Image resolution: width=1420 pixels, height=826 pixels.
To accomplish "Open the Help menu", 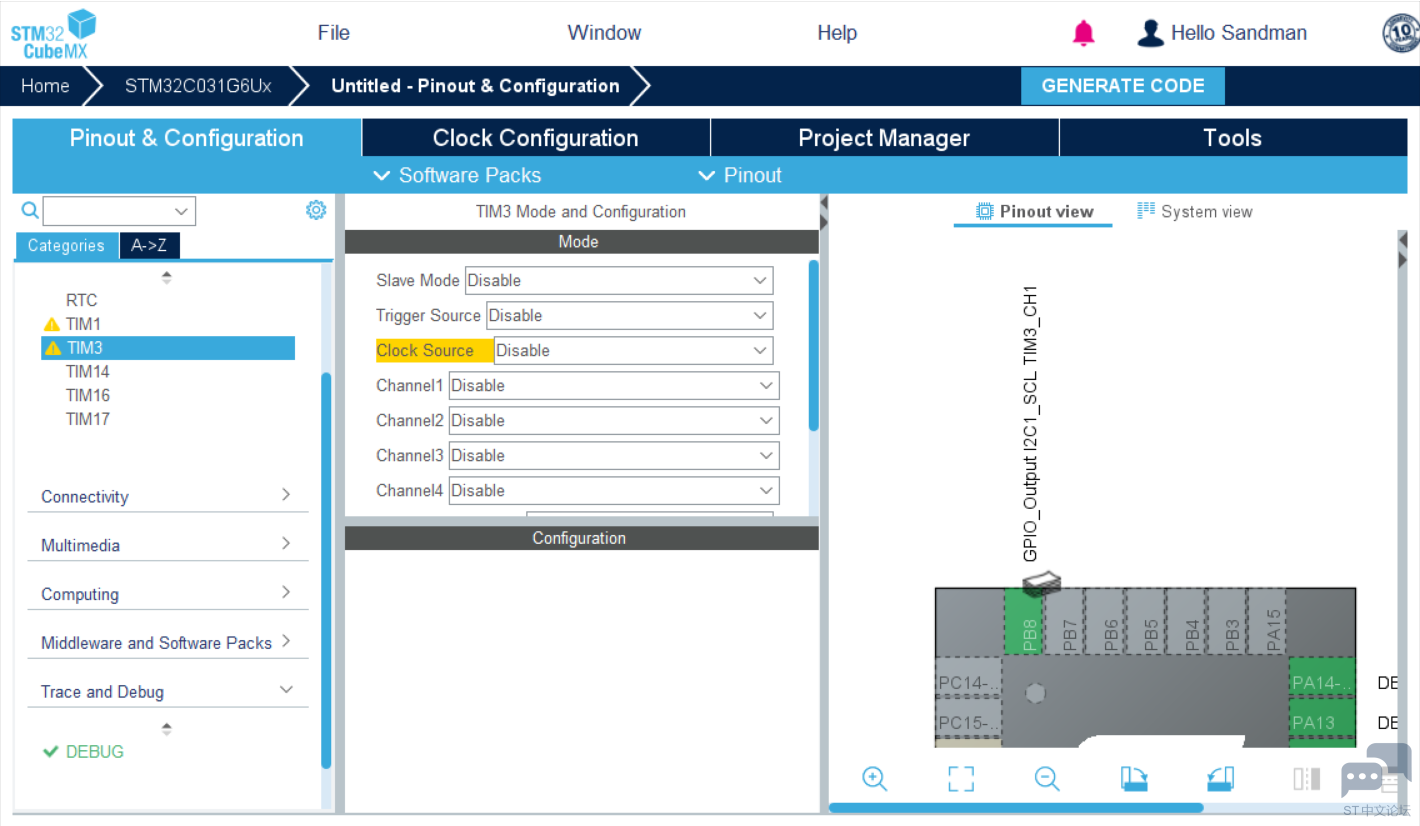I will [837, 33].
